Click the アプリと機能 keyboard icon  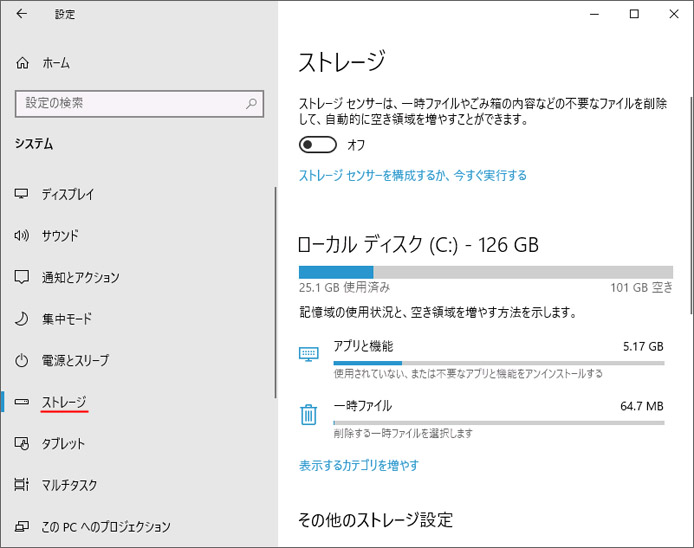point(308,354)
